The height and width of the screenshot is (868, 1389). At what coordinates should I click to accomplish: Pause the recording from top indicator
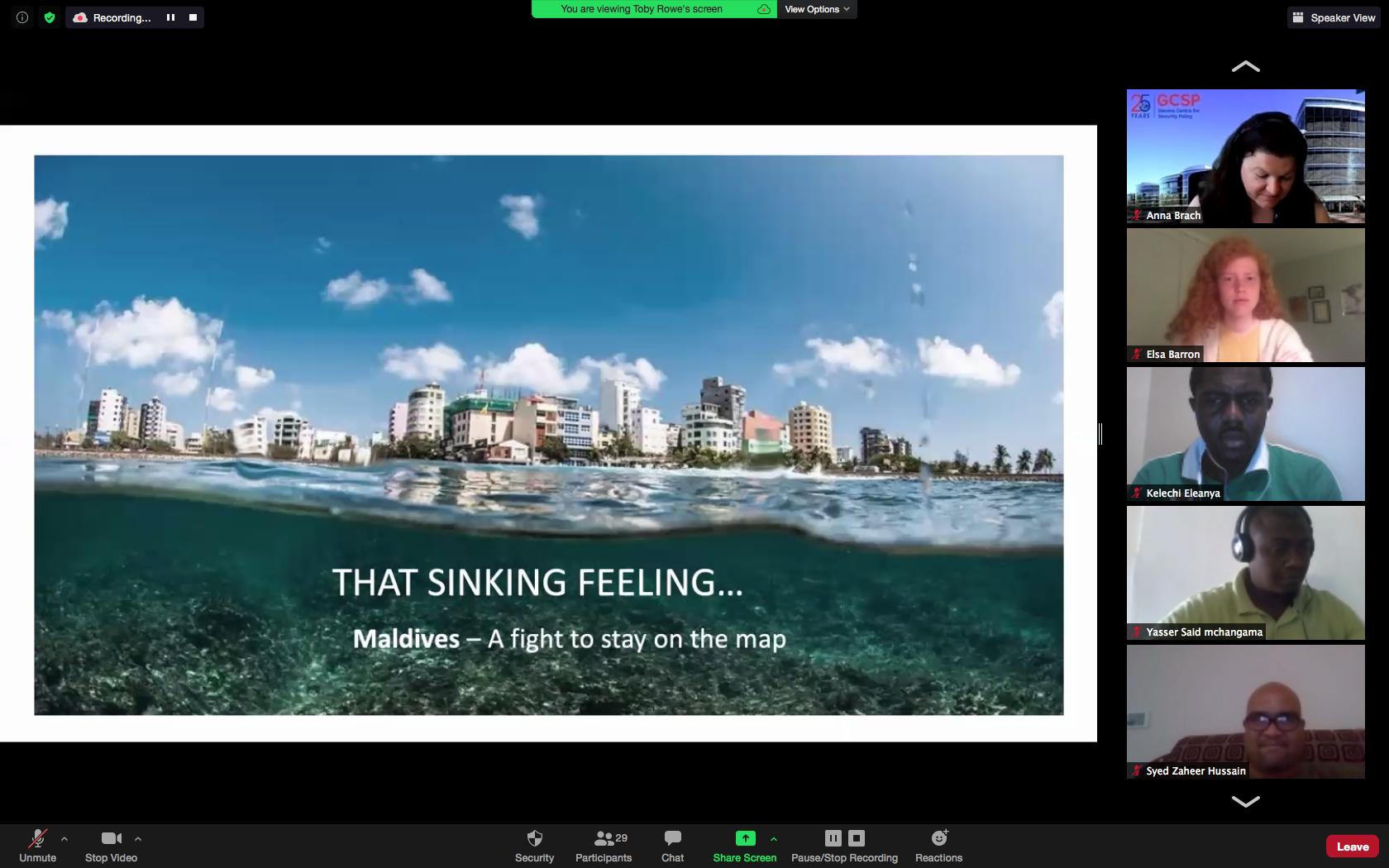click(170, 17)
